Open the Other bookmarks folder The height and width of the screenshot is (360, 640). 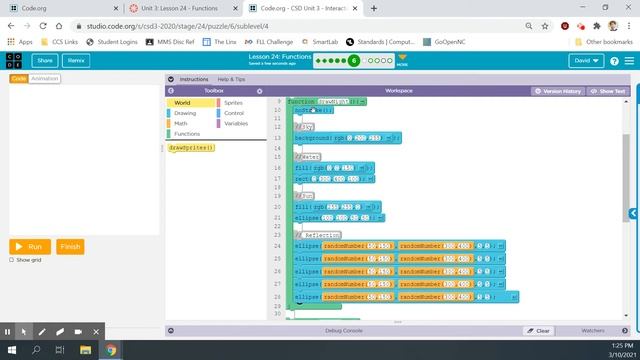pyautogui.click(x=604, y=42)
